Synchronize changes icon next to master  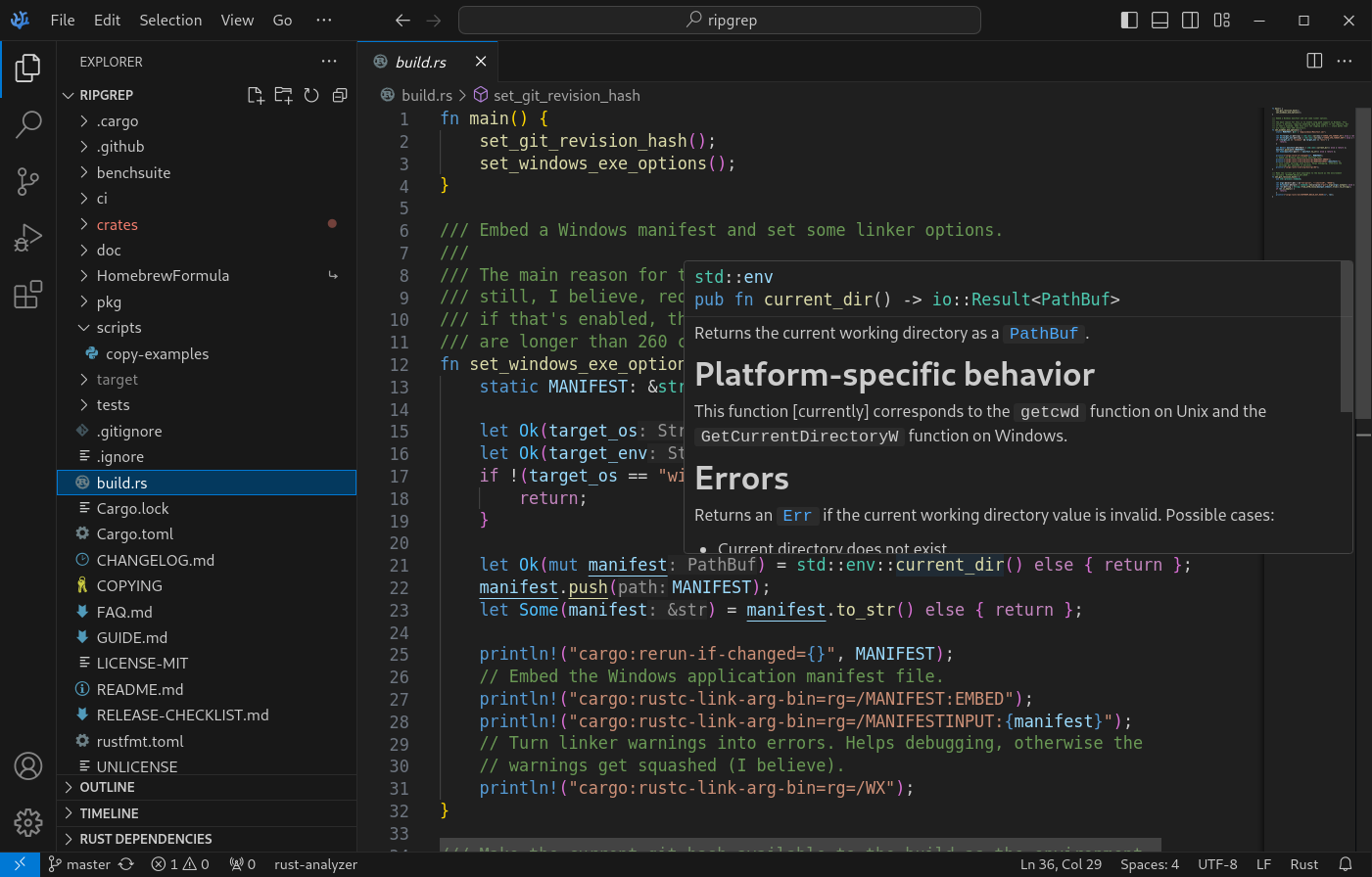[126, 864]
